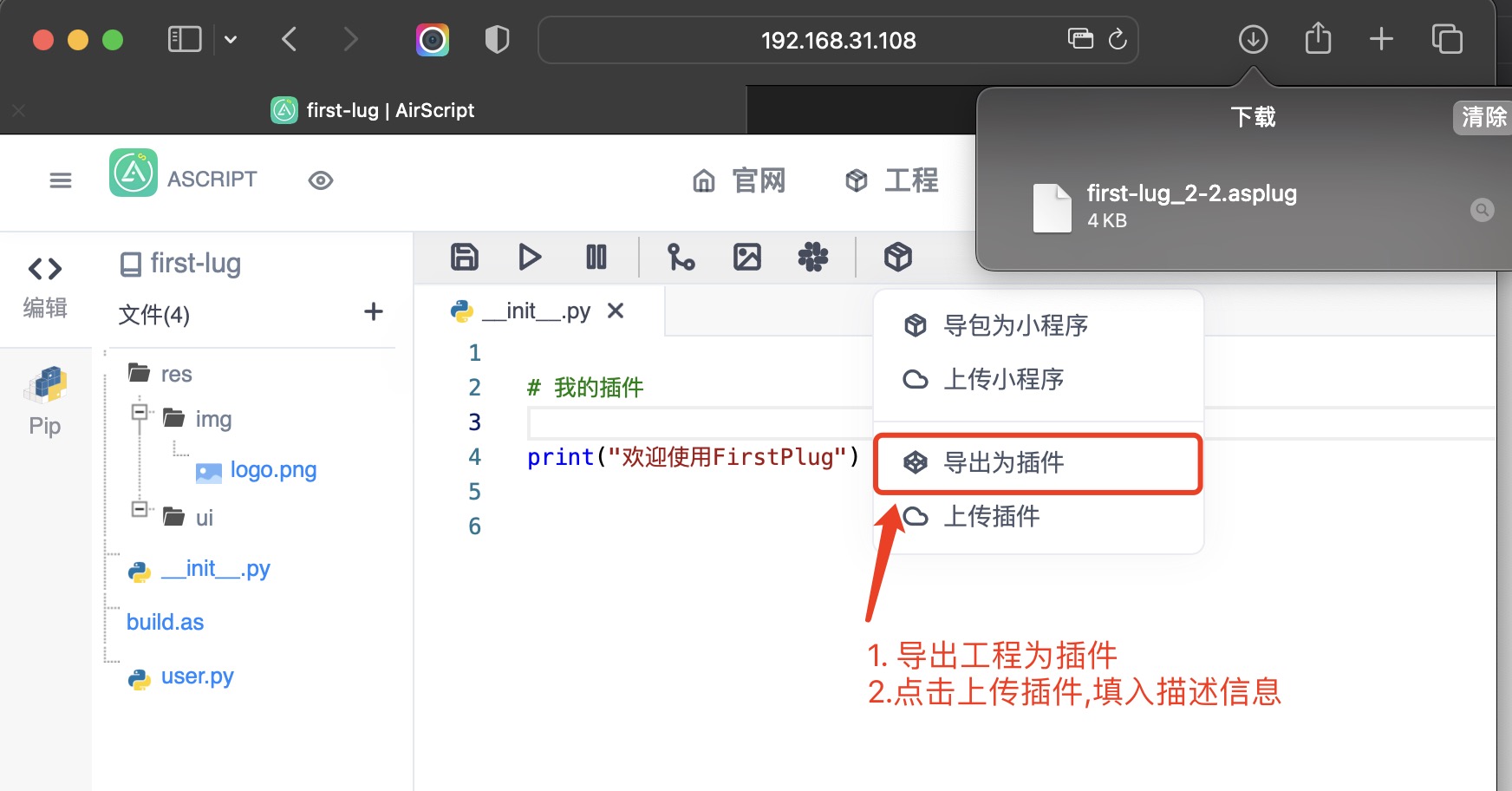Open a new Safari tab with plus

click(x=1381, y=39)
